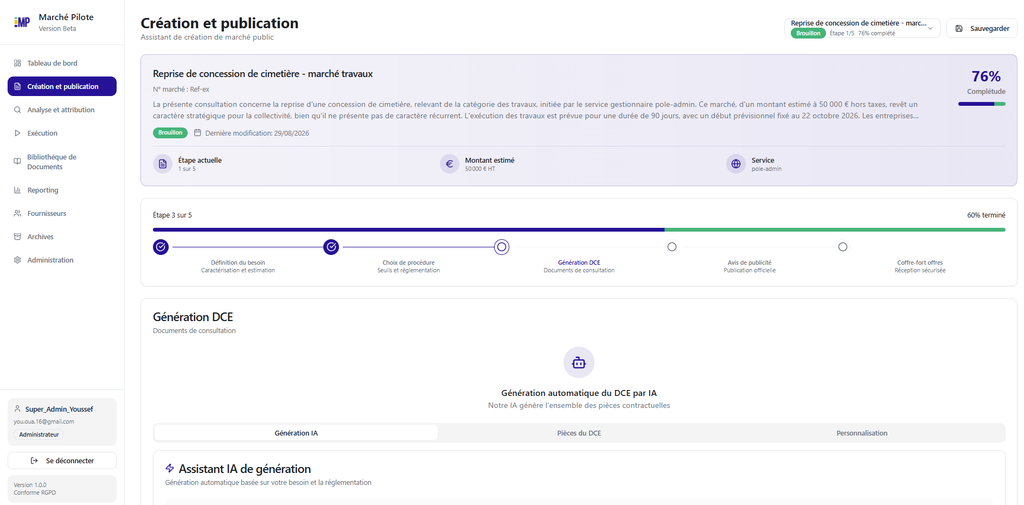Click the Analyse et attribution magnifier icon
Image resolution: width=1024 pixels, height=505 pixels.
[17, 110]
